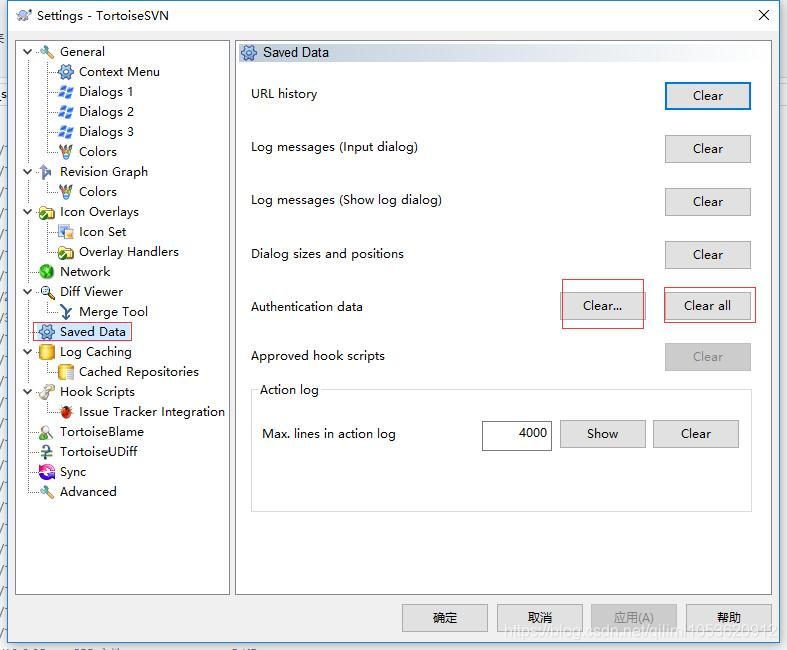The height and width of the screenshot is (650, 787).
Task: Click the TortoiseUDiff icon
Action: click(x=47, y=452)
